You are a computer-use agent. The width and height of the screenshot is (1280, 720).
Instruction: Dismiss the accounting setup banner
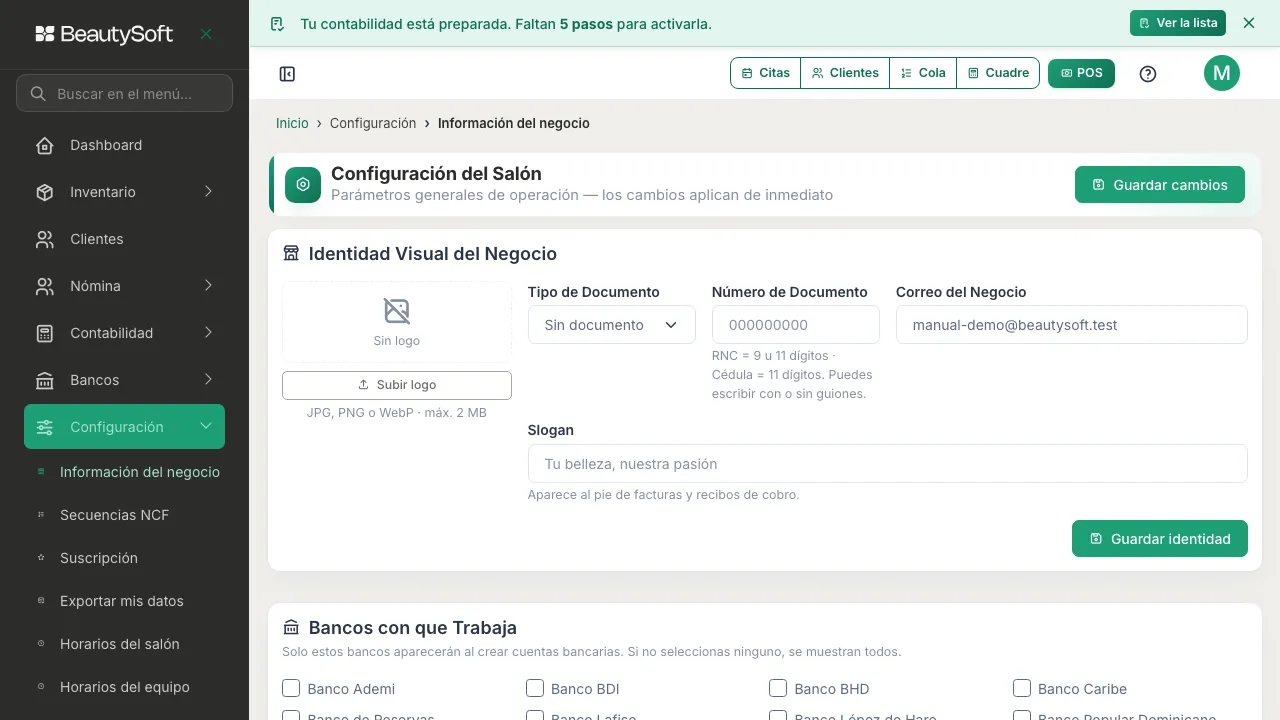[x=1248, y=23]
